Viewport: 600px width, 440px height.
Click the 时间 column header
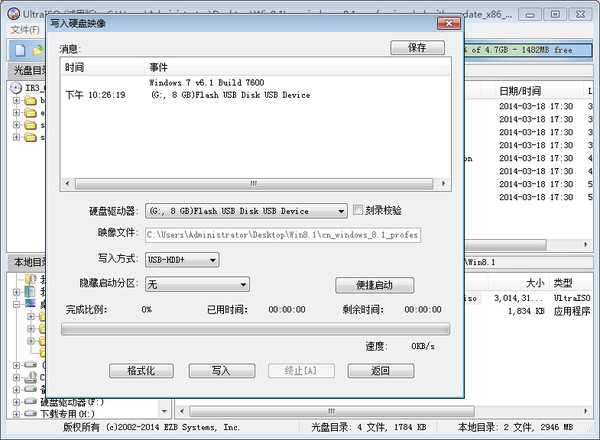pos(103,67)
